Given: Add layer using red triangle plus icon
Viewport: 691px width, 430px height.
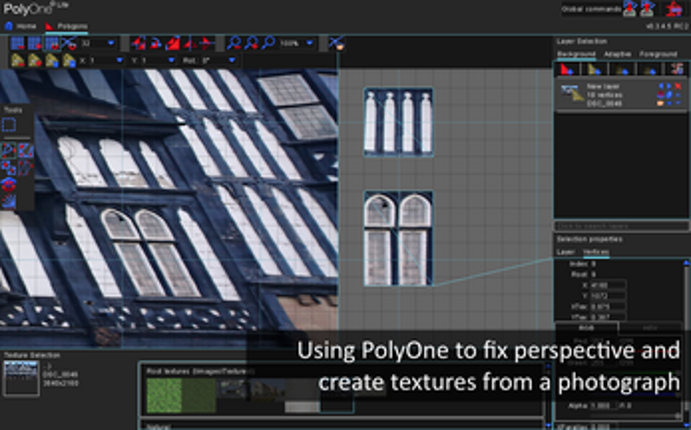Looking at the screenshot, I should [x=567, y=69].
